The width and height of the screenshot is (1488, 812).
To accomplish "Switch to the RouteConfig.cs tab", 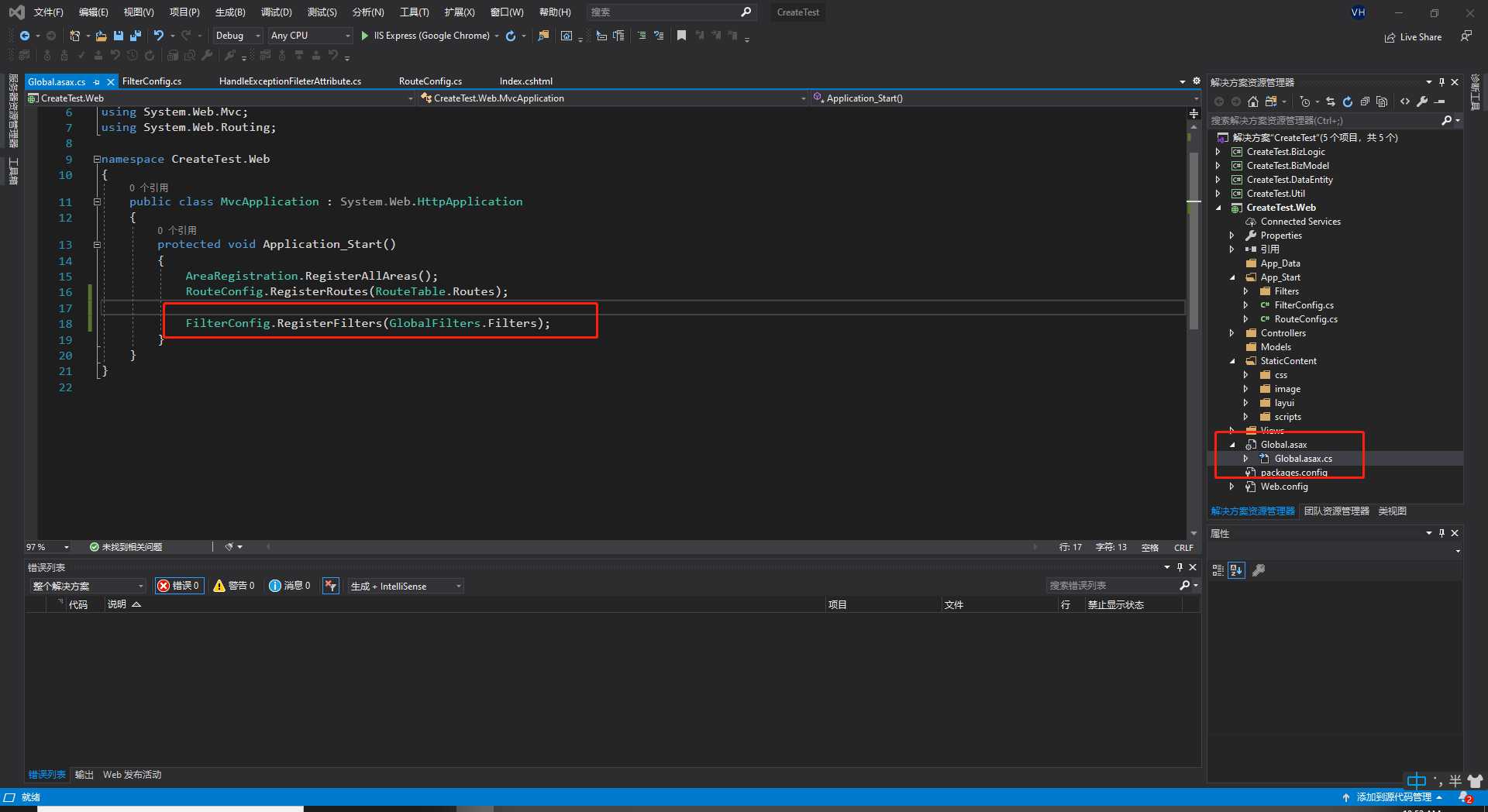I will tap(430, 81).
